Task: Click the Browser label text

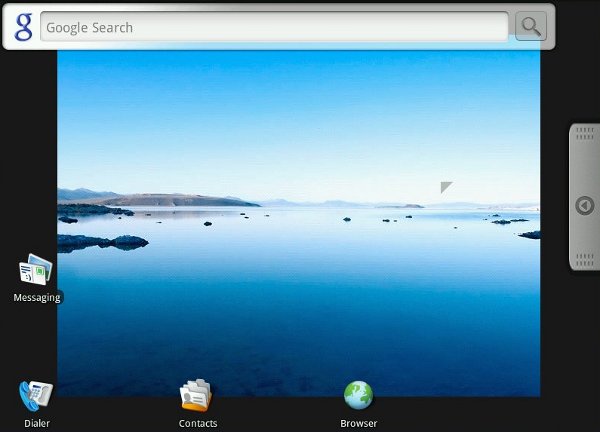Action: (359, 423)
